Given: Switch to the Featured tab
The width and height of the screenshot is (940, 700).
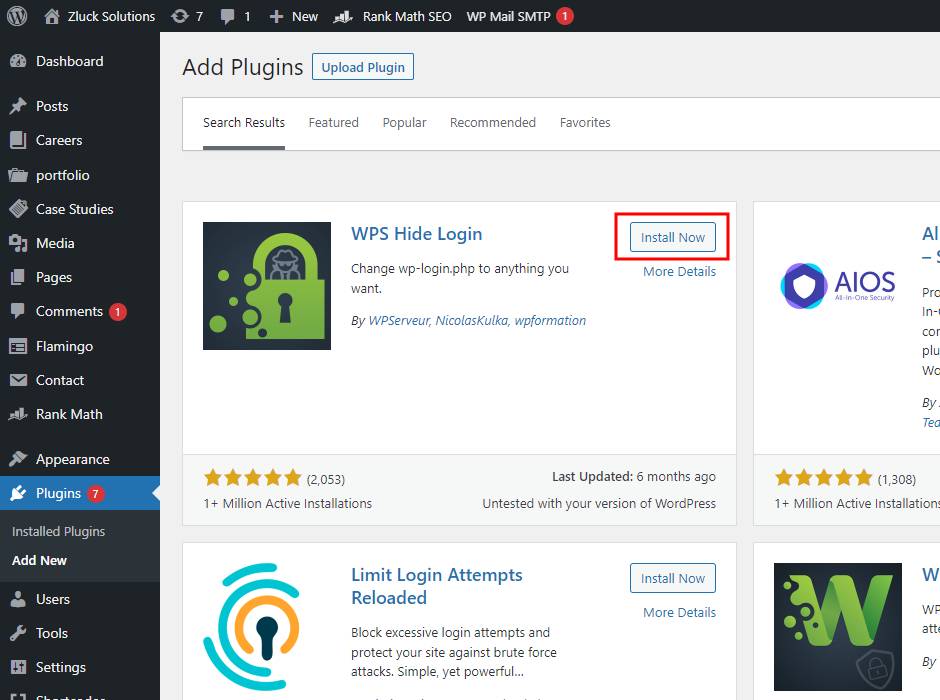Looking at the screenshot, I should [333, 122].
